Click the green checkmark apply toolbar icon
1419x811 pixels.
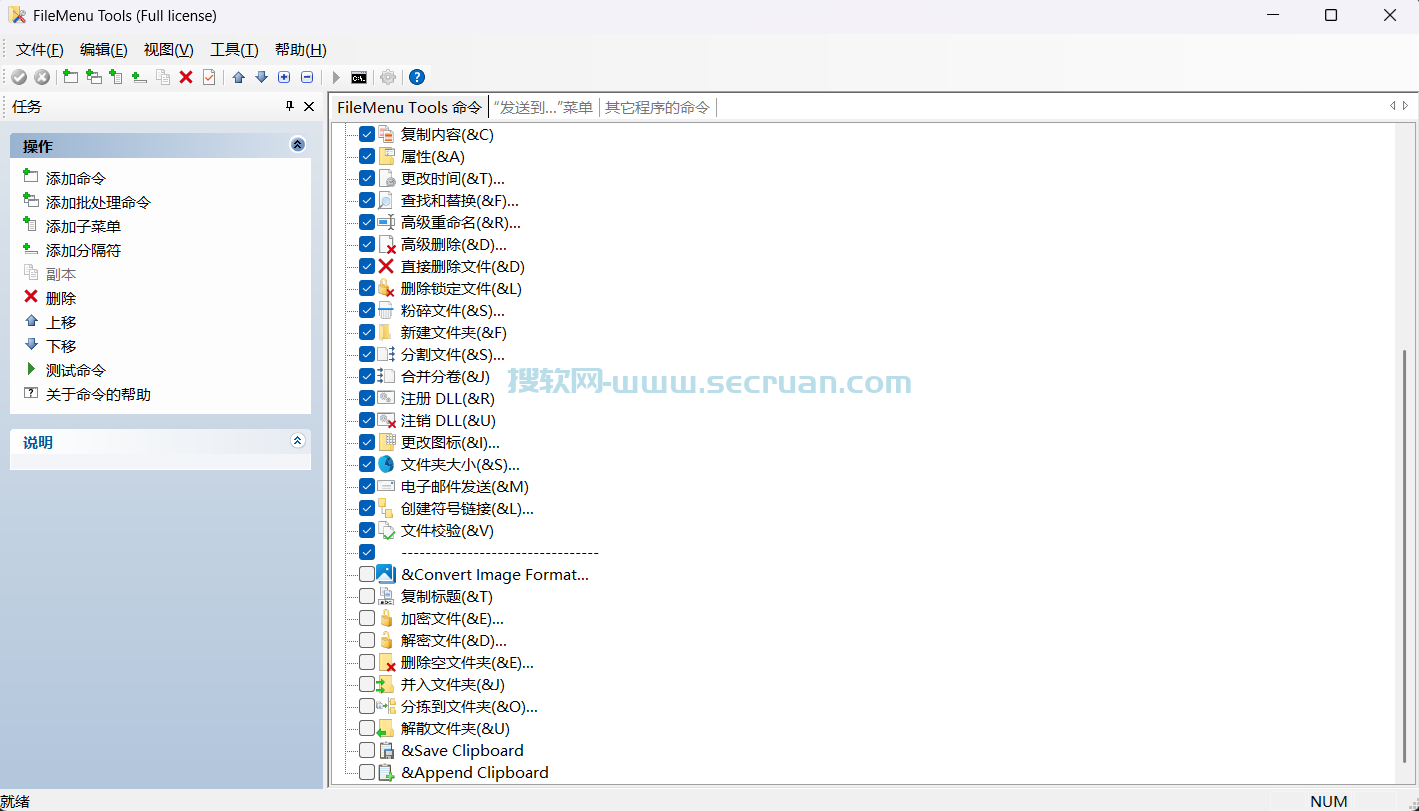tap(19, 77)
